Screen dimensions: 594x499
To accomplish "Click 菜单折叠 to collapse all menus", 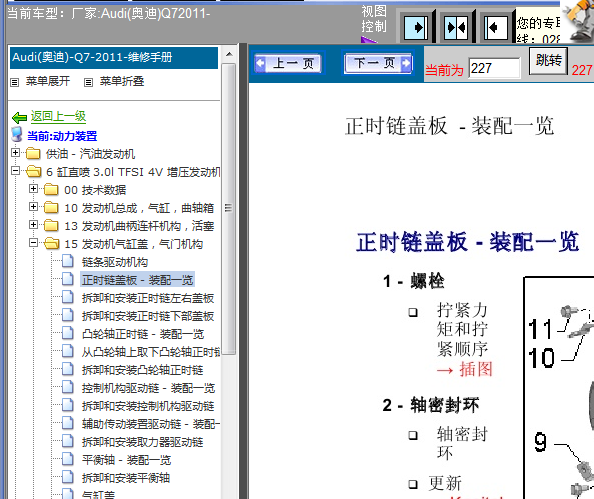I will point(122,81).
